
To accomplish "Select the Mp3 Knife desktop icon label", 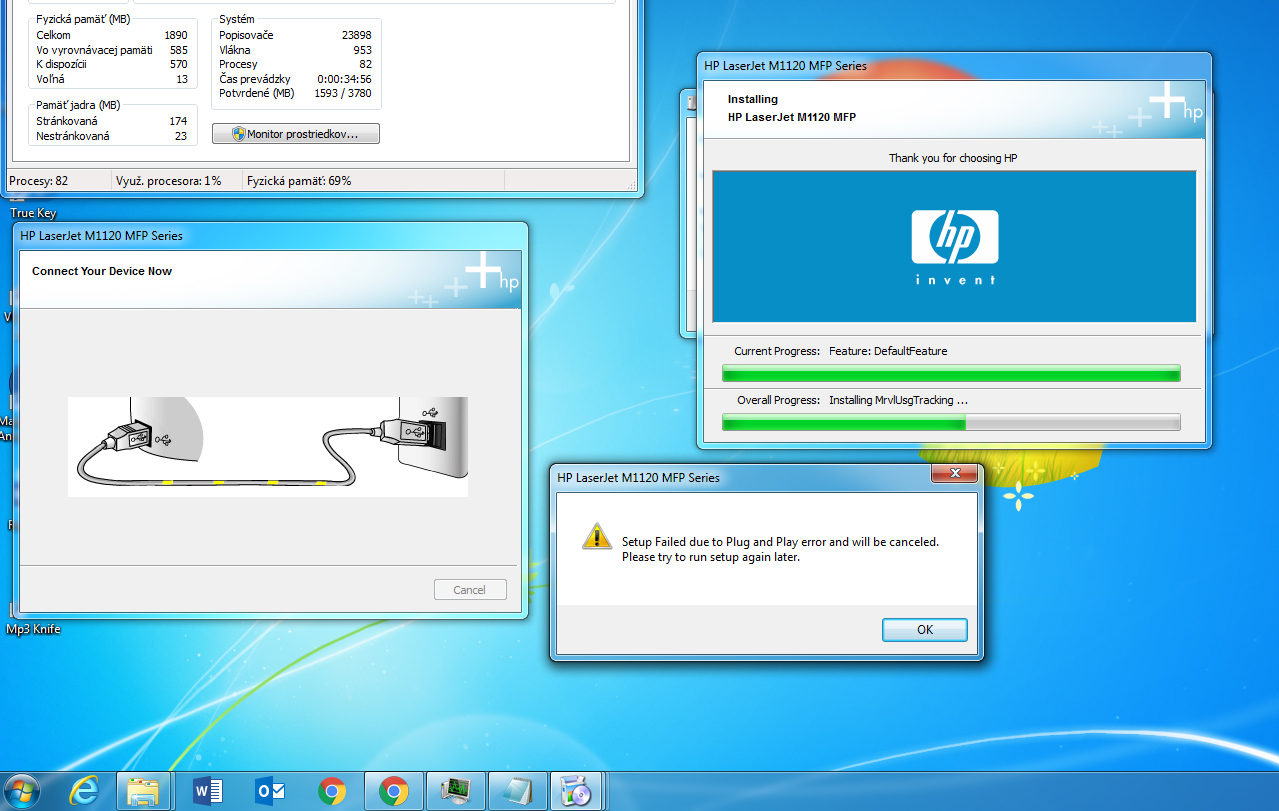I will pos(33,629).
